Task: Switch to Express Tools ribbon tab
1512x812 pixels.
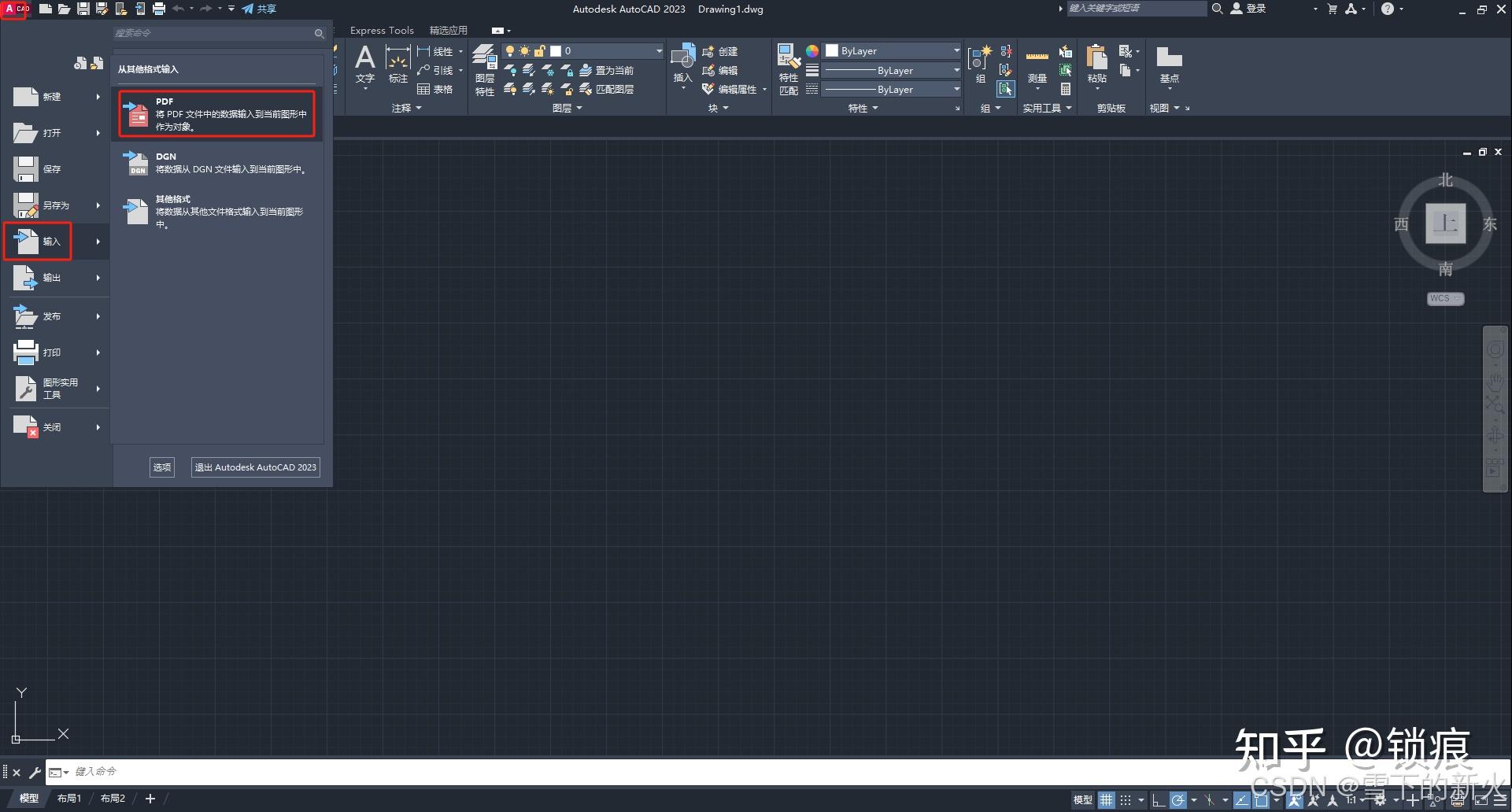Action: click(x=382, y=31)
